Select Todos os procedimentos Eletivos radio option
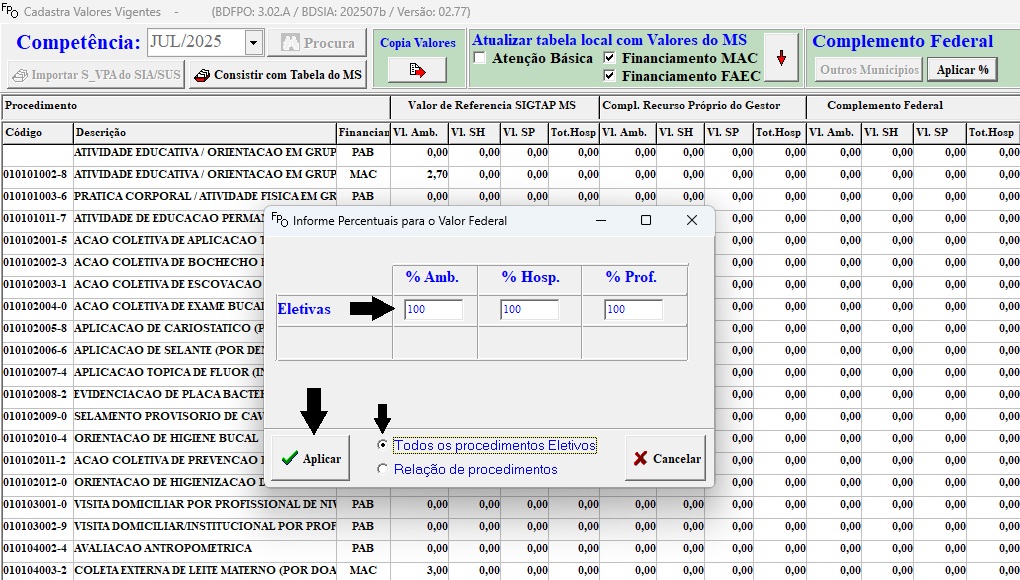Screen dimensions: 1020x580 [x=382, y=445]
